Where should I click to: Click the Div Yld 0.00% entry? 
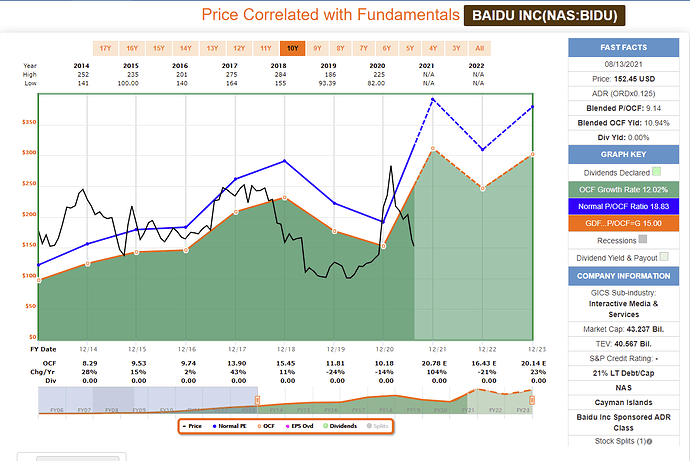point(624,138)
